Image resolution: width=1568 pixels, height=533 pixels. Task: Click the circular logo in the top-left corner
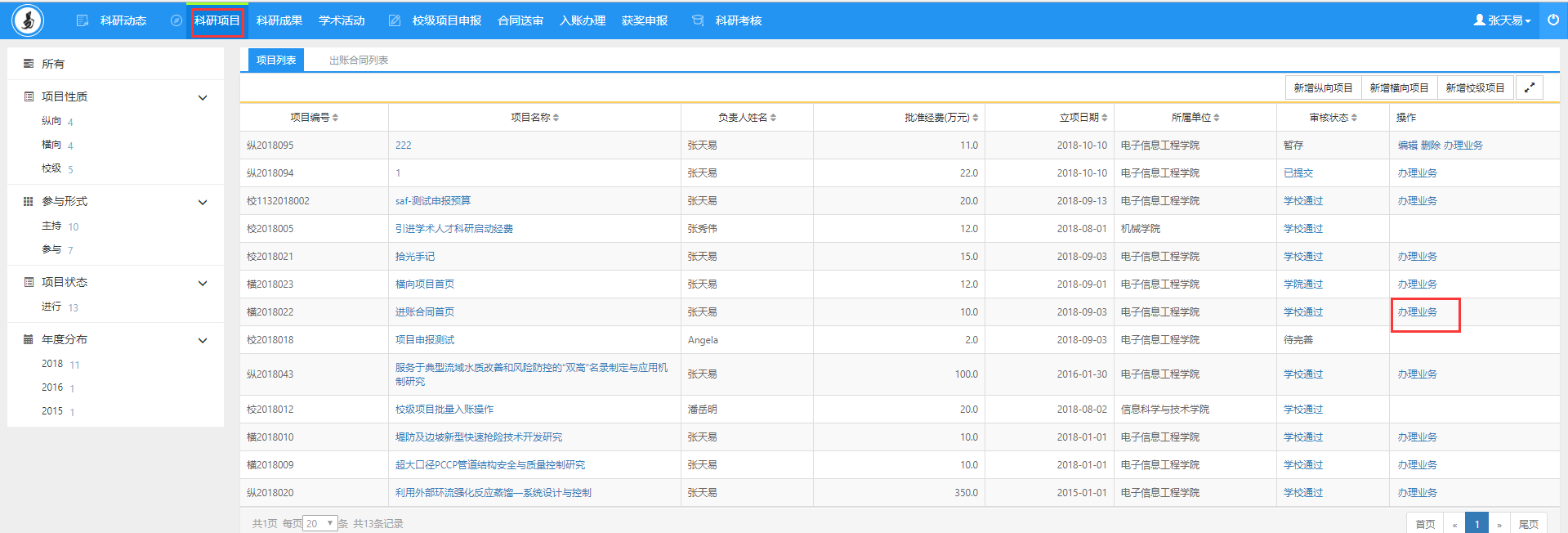click(28, 20)
